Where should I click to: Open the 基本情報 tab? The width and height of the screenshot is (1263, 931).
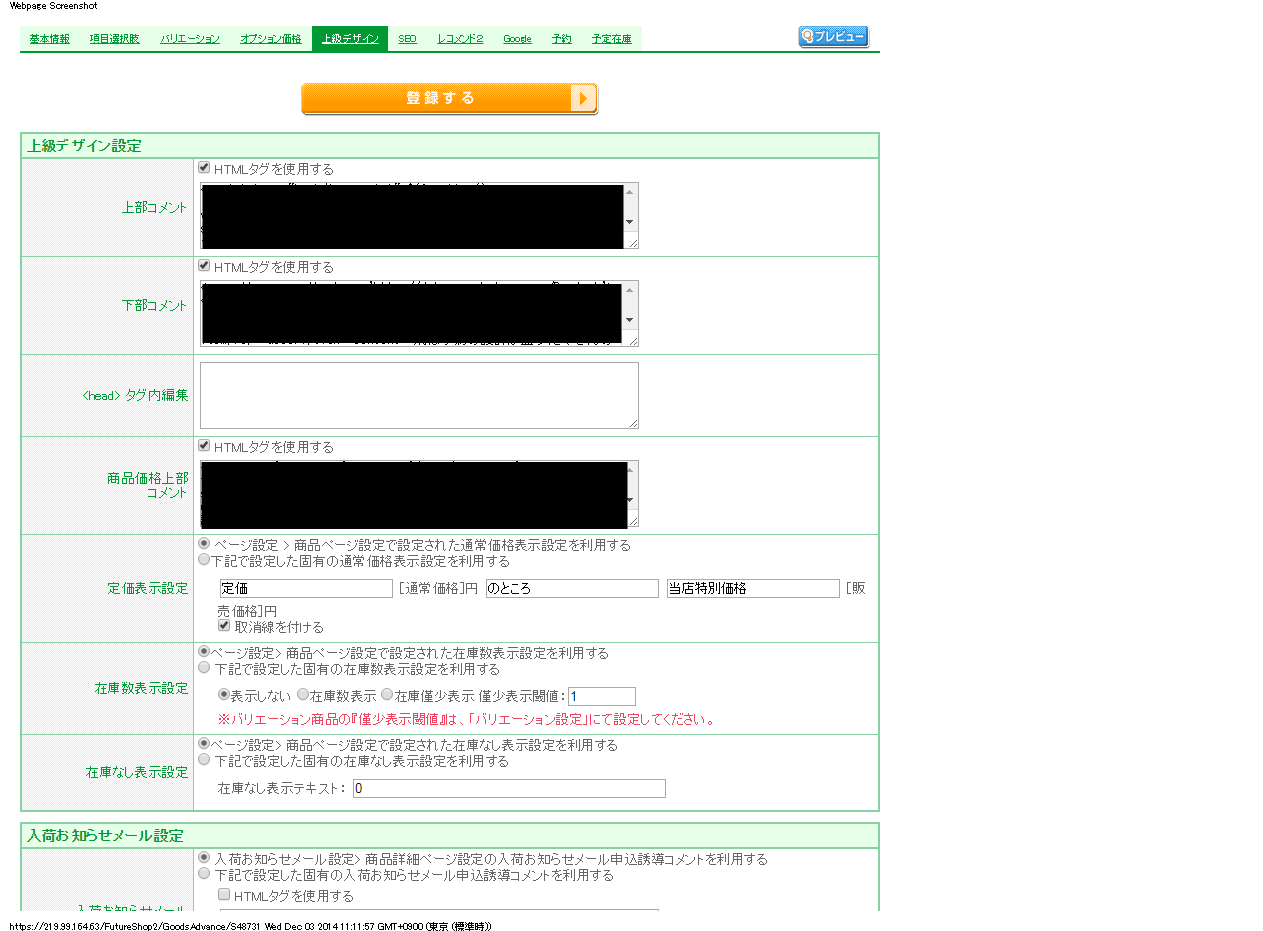pyautogui.click(x=49, y=39)
